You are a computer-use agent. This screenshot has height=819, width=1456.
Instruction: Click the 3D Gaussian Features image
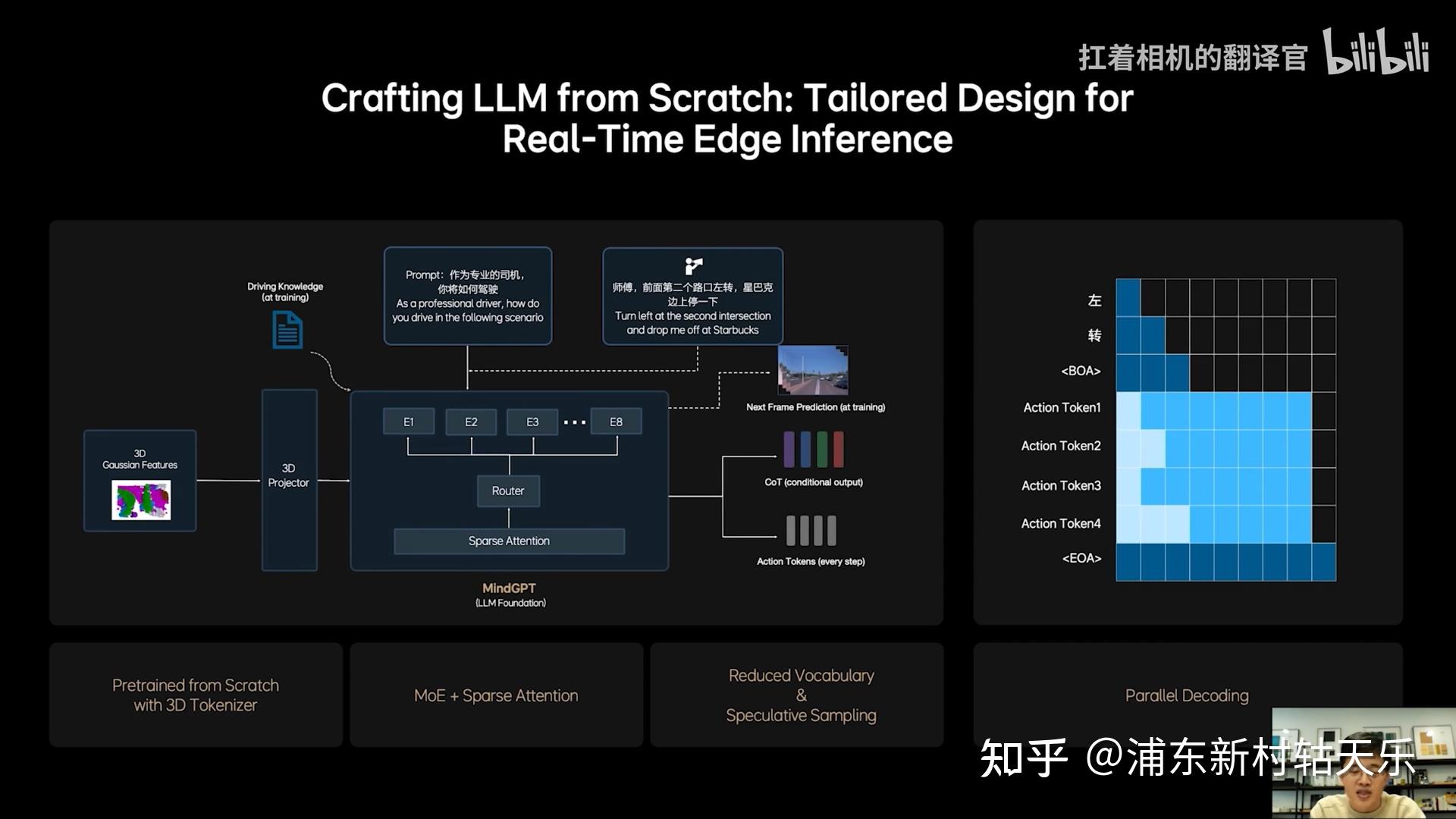pos(141,500)
